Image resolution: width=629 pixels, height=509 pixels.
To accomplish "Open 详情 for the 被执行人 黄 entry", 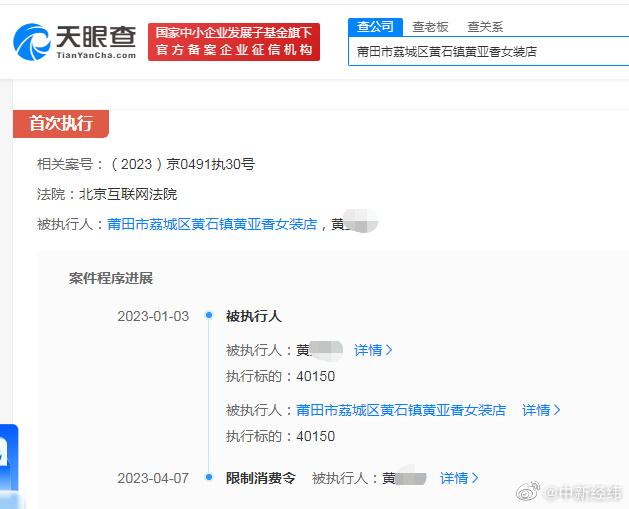I will point(373,350).
